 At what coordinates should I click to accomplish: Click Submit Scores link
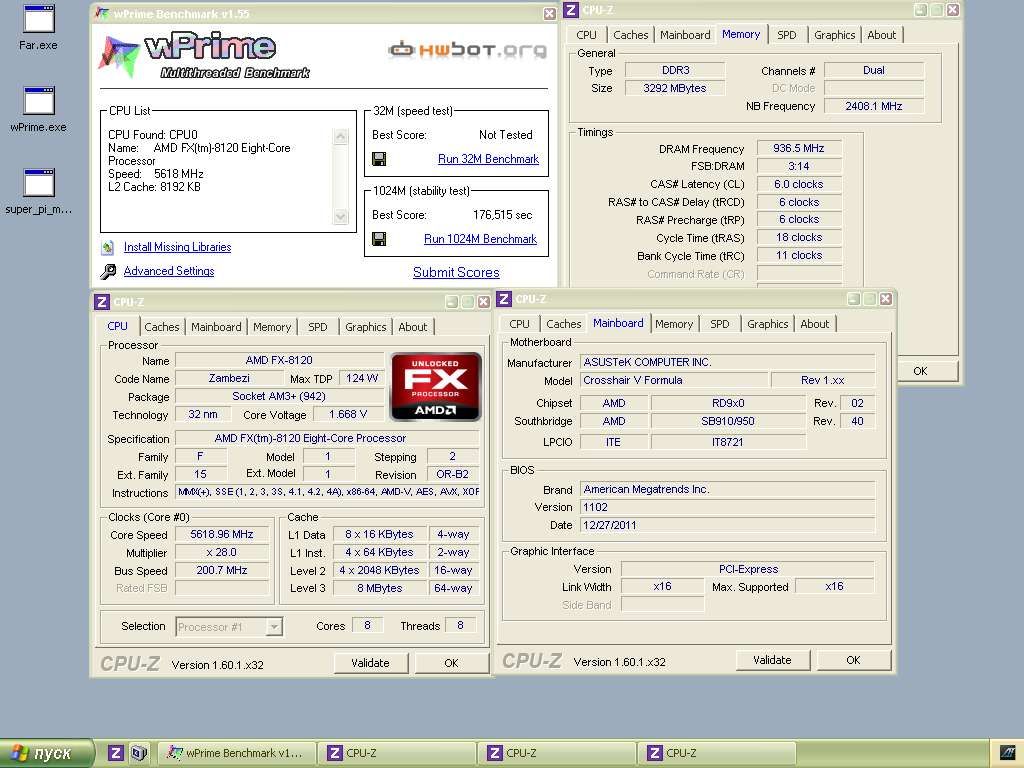[x=456, y=272]
